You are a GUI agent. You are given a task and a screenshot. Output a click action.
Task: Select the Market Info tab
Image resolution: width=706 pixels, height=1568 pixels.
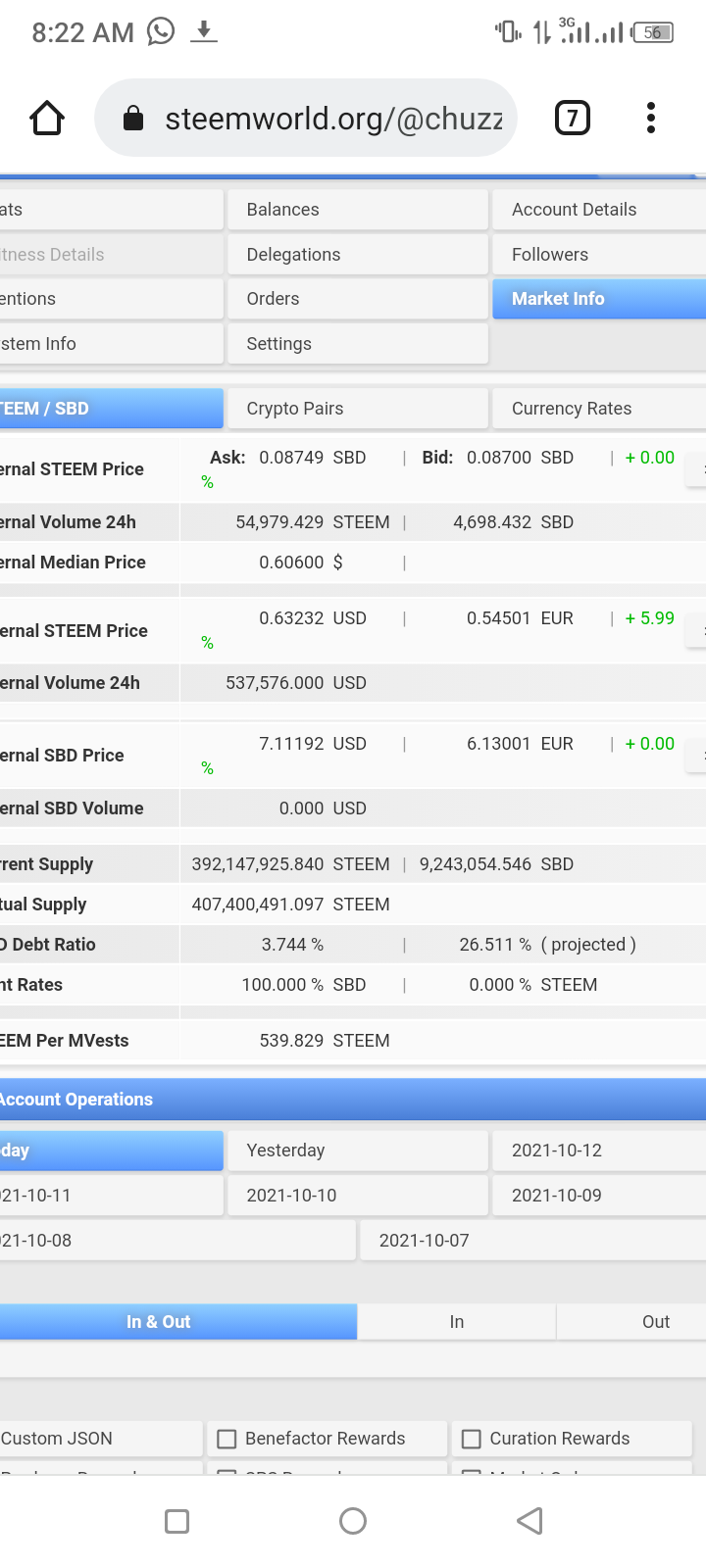pyautogui.click(x=599, y=299)
